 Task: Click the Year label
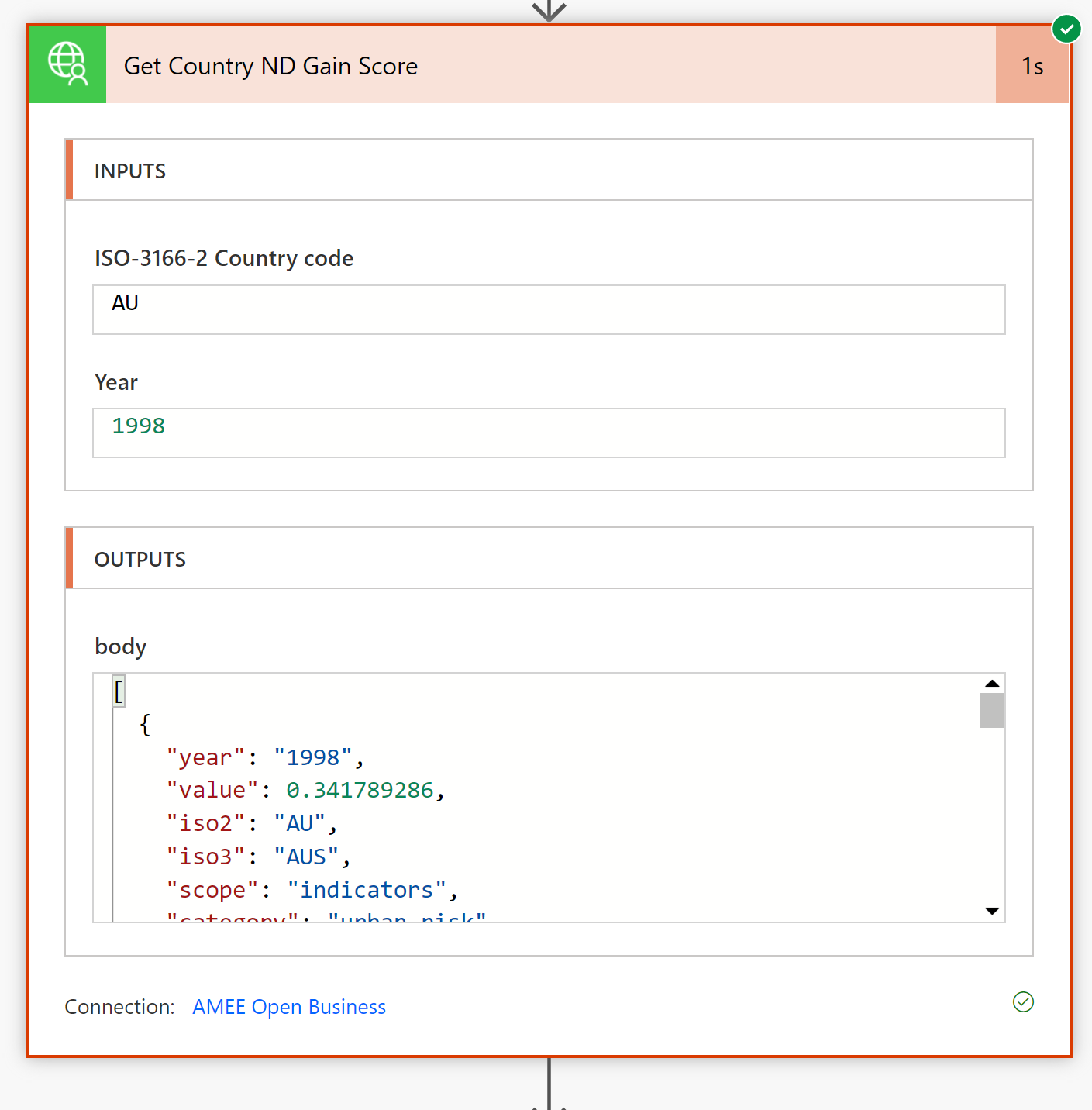coord(116,382)
